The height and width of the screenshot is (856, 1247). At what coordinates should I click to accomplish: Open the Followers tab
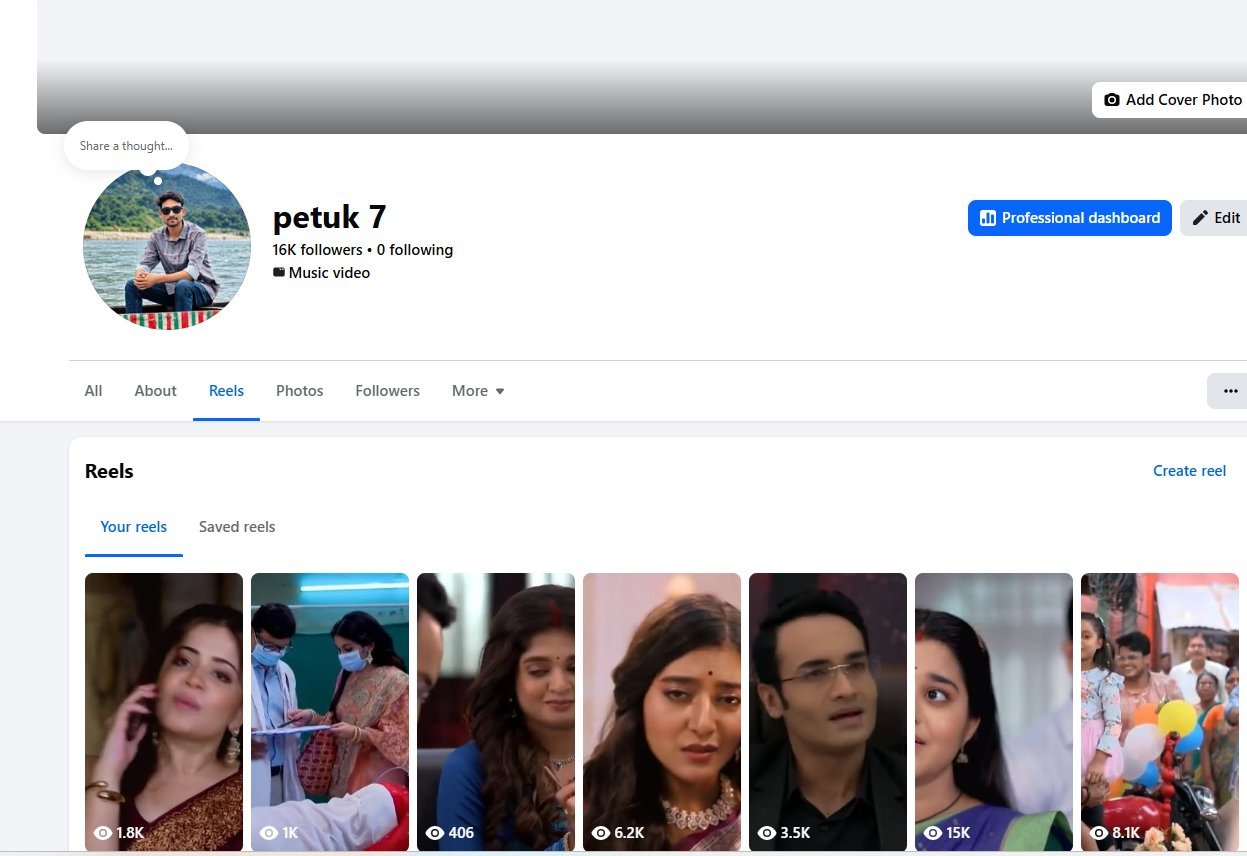[387, 391]
